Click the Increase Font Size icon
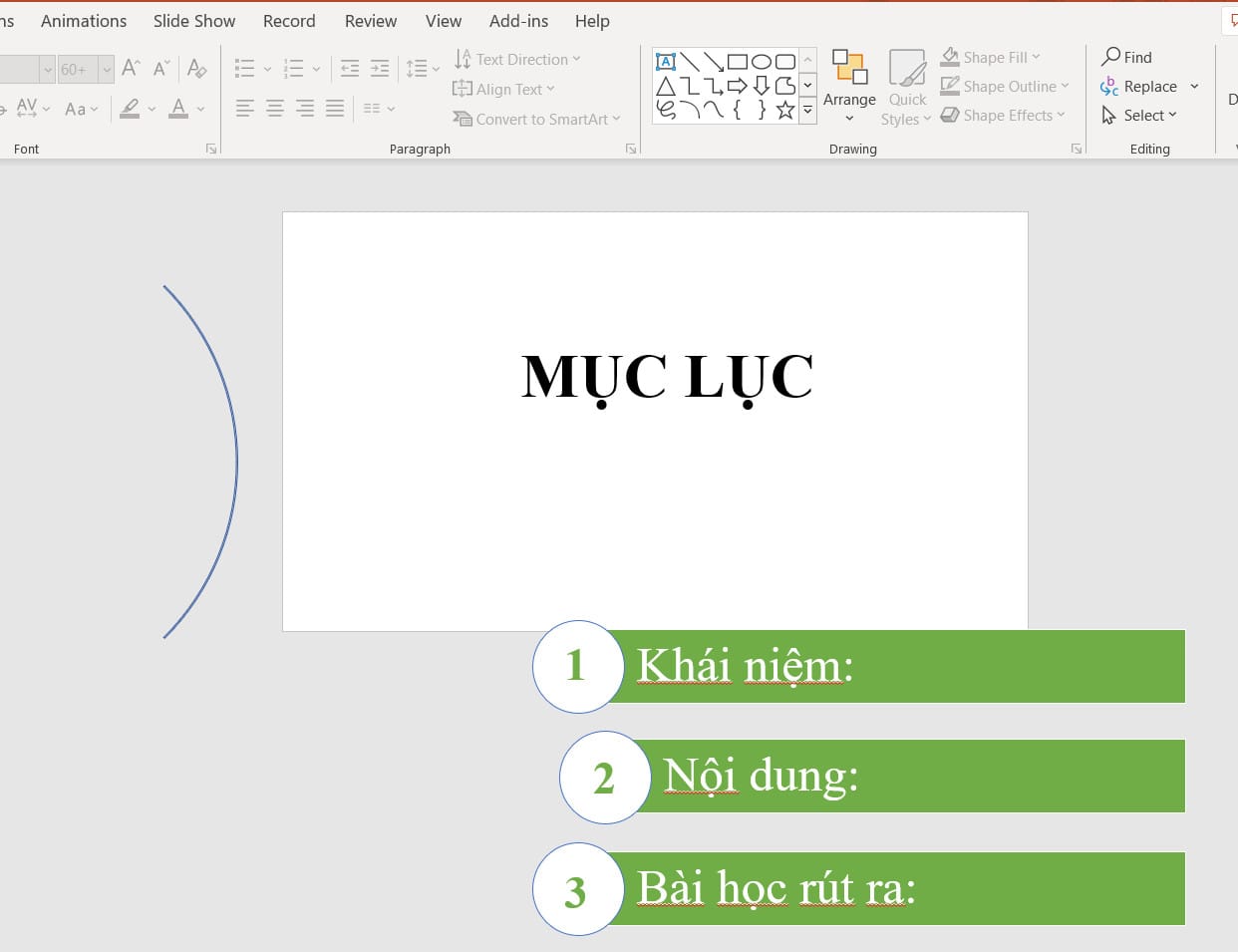 click(131, 69)
